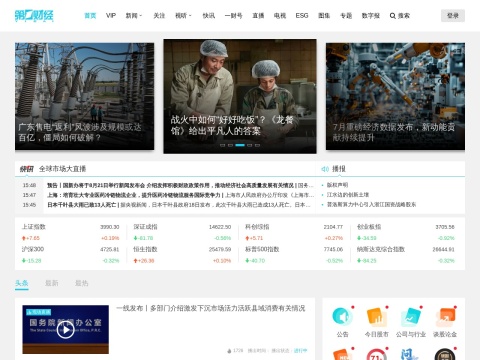The image size is (480, 360).
Task: Open the 关注 nav item
Action: tap(159, 16)
